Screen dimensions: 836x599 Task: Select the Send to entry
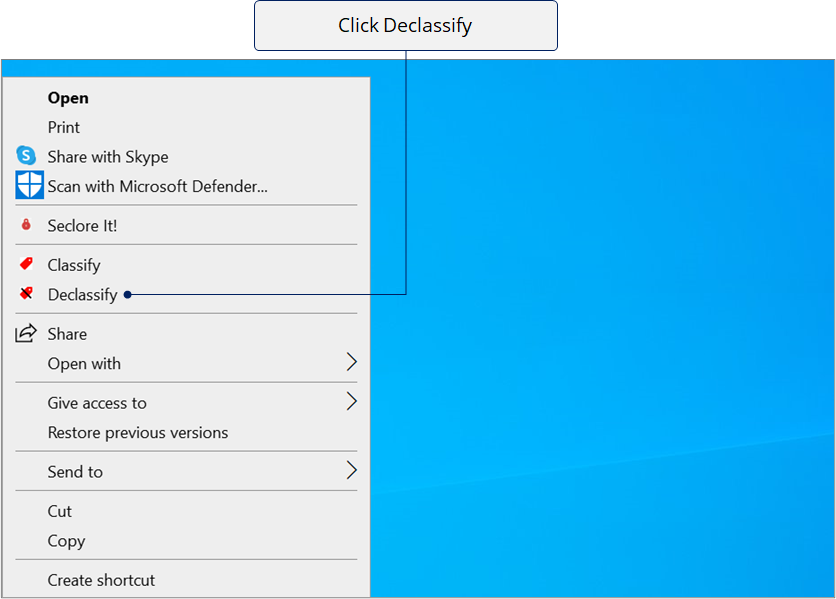(186, 472)
